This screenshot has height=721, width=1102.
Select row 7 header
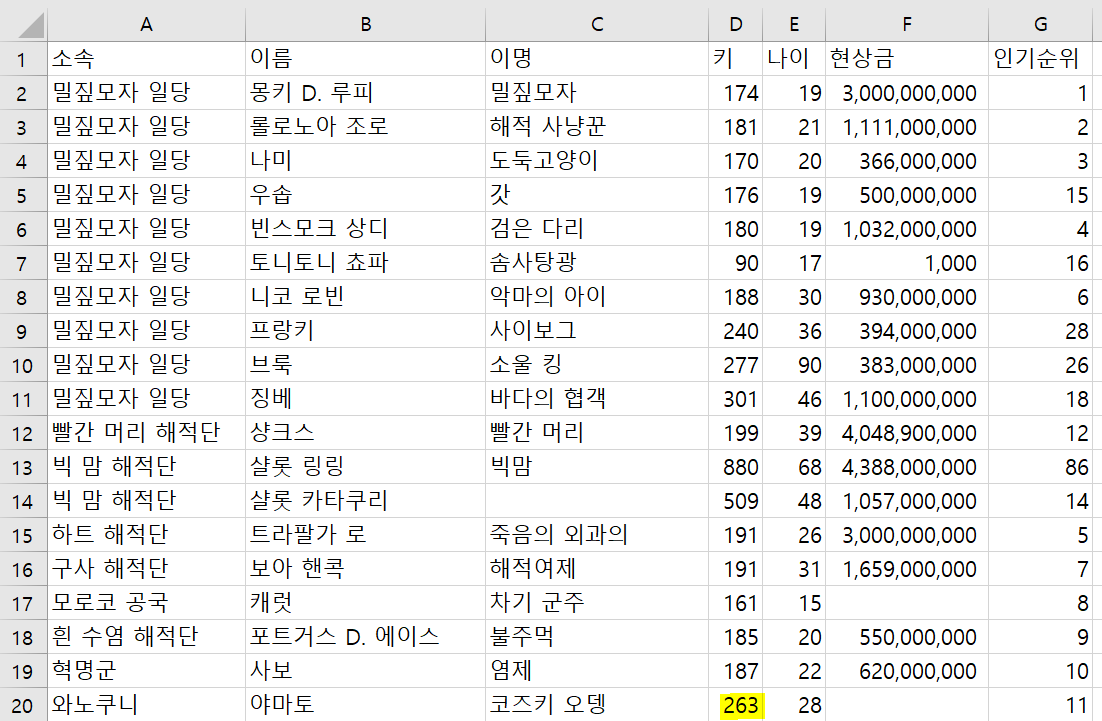[x=22, y=263]
